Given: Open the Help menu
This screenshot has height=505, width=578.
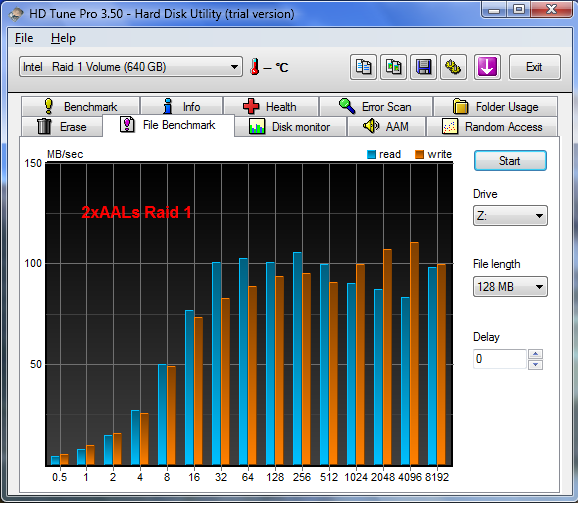Looking at the screenshot, I should (x=63, y=38).
